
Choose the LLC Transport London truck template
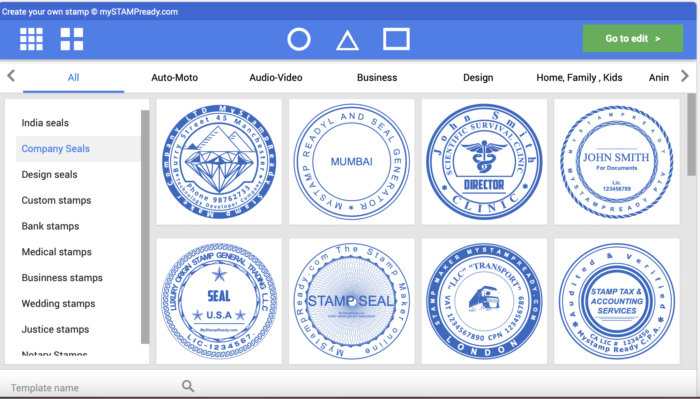click(x=484, y=301)
